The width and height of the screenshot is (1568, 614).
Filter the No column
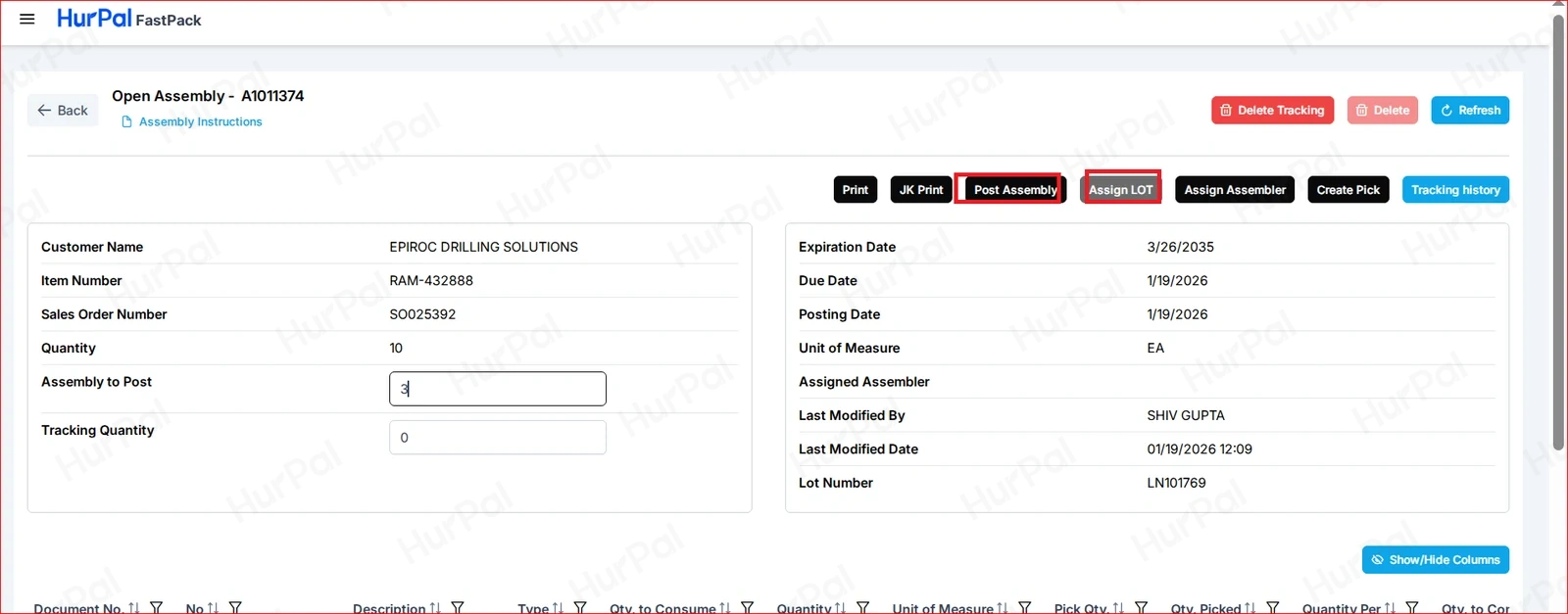(x=235, y=608)
